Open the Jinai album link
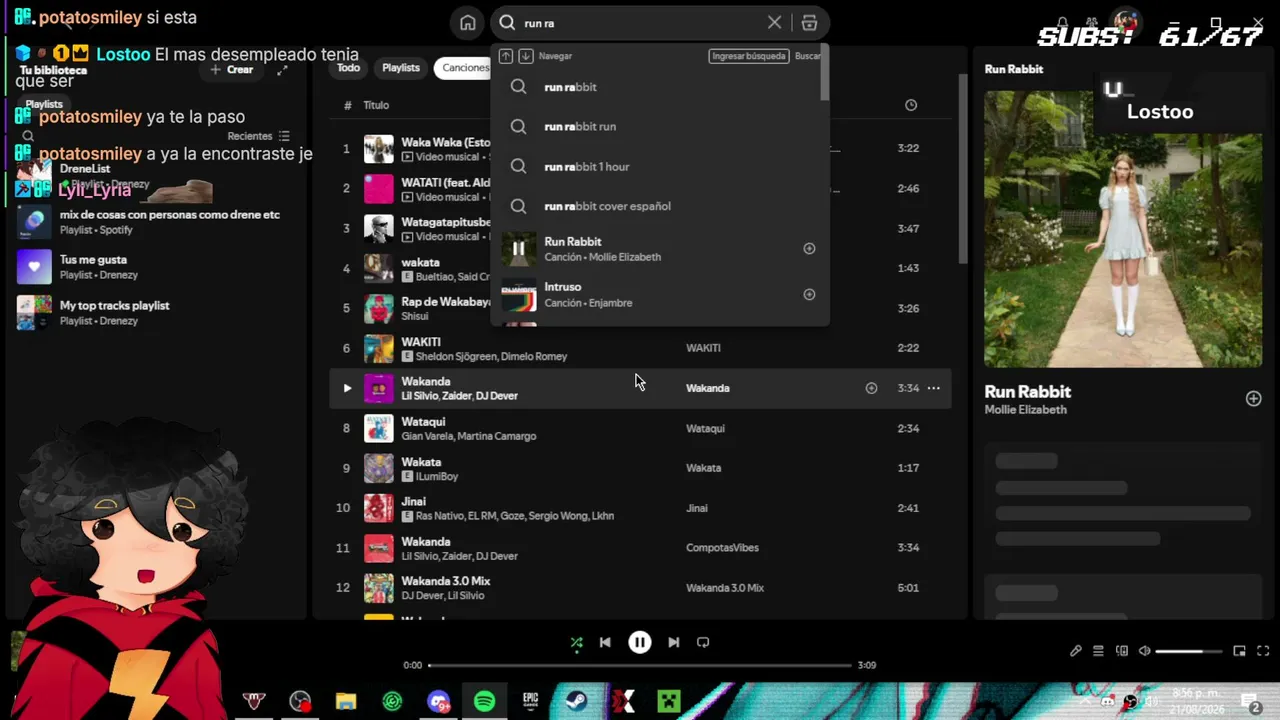Viewport: 1280px width, 720px height. [x=697, y=508]
